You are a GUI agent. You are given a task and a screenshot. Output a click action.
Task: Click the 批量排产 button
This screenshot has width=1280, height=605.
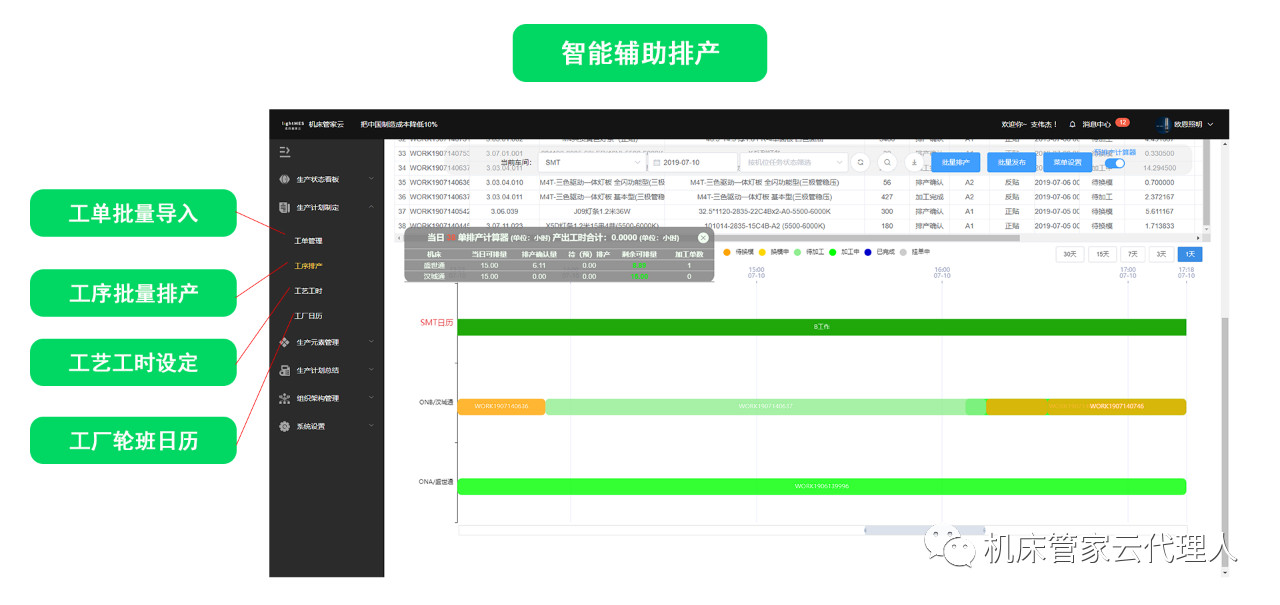point(956,162)
